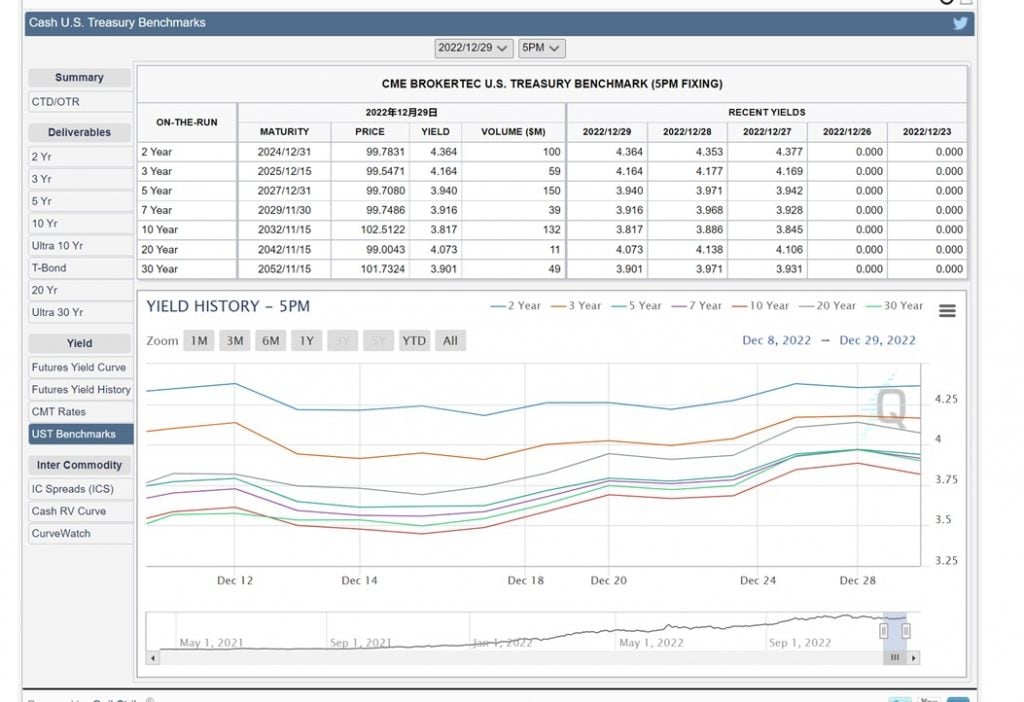The height and width of the screenshot is (702, 1024).
Task: Zoom chart to YTD
Action: pyautogui.click(x=414, y=341)
